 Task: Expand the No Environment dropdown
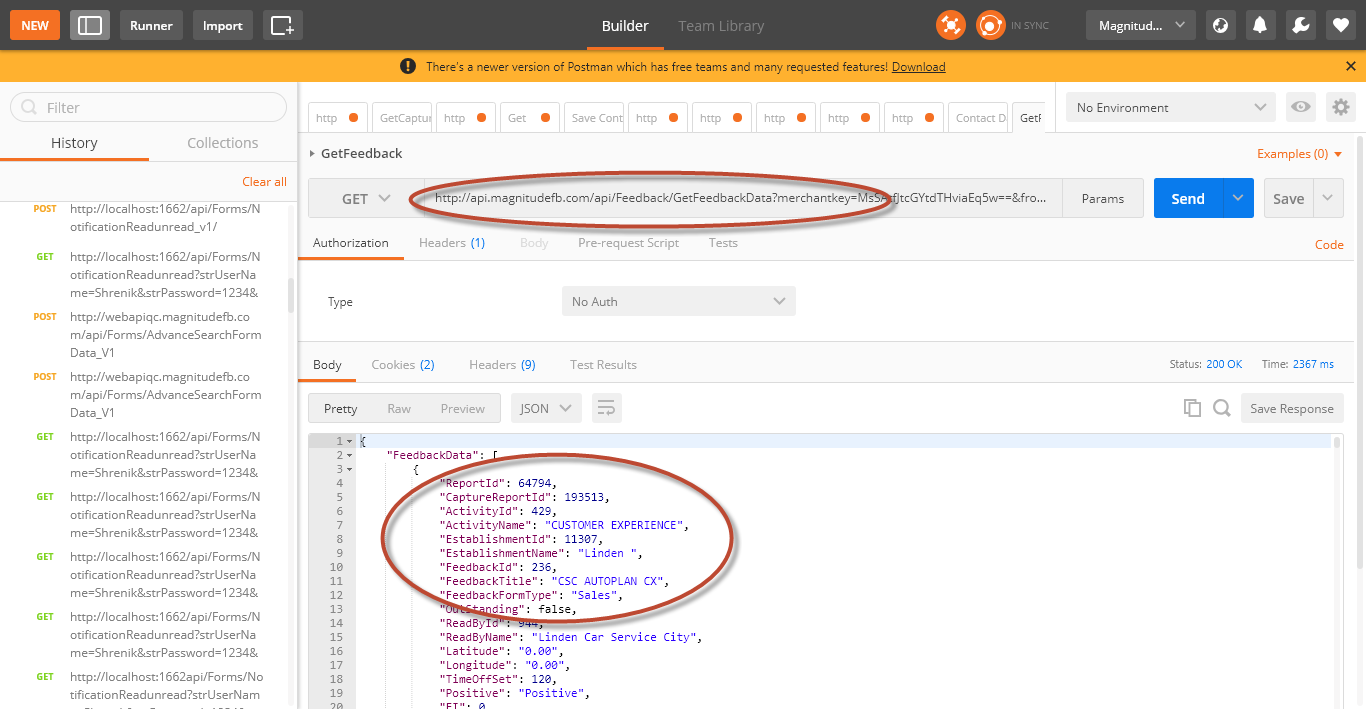coord(1170,107)
